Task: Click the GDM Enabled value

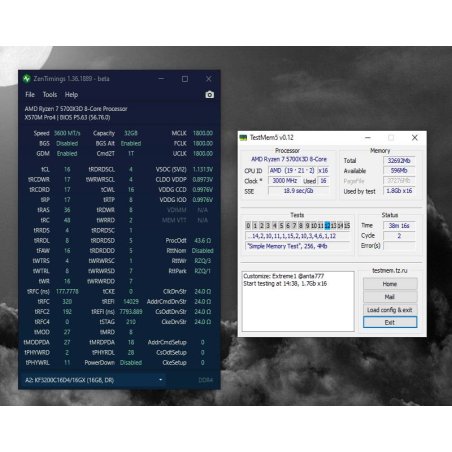Action: pos(67,154)
